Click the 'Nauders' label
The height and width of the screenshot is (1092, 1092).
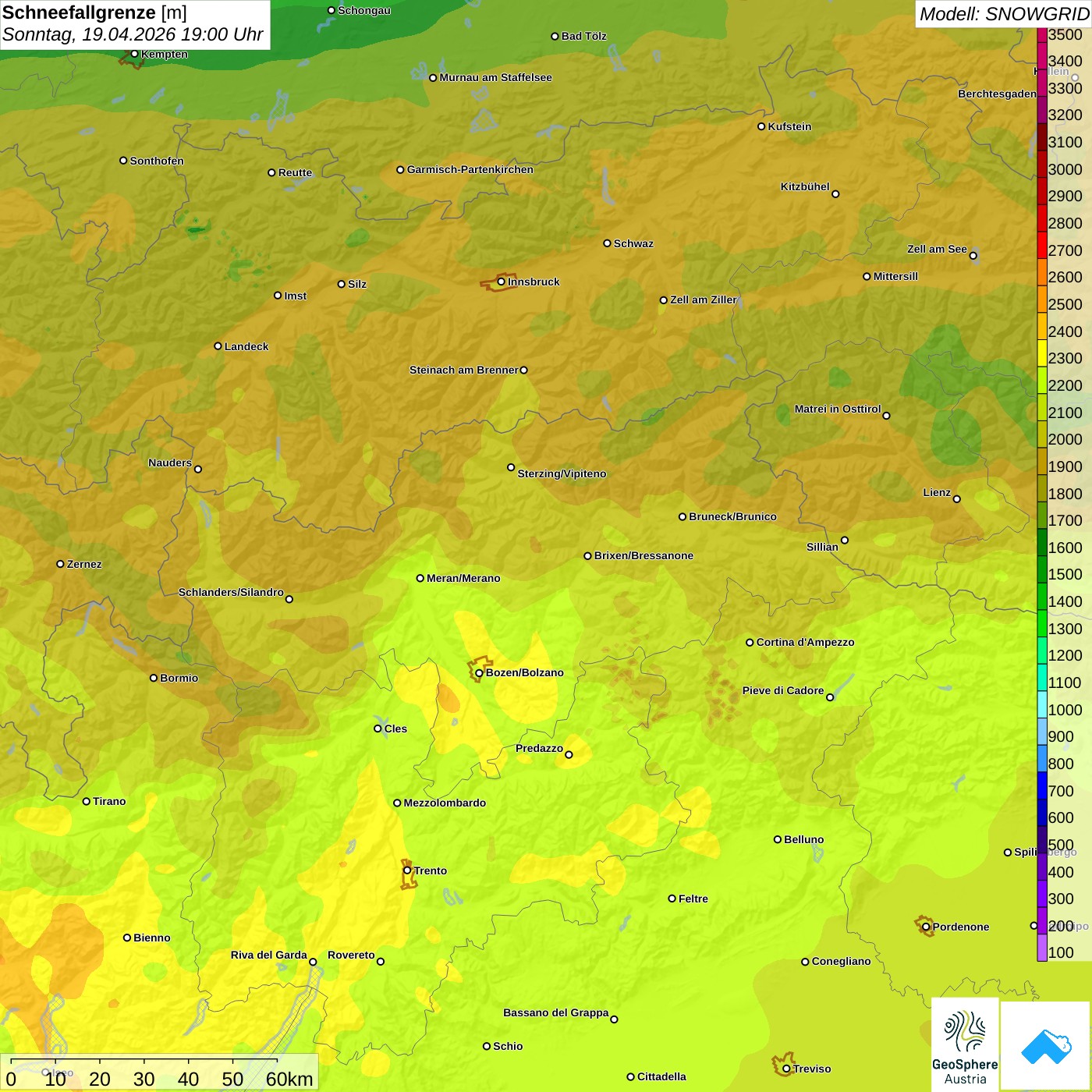170,463
